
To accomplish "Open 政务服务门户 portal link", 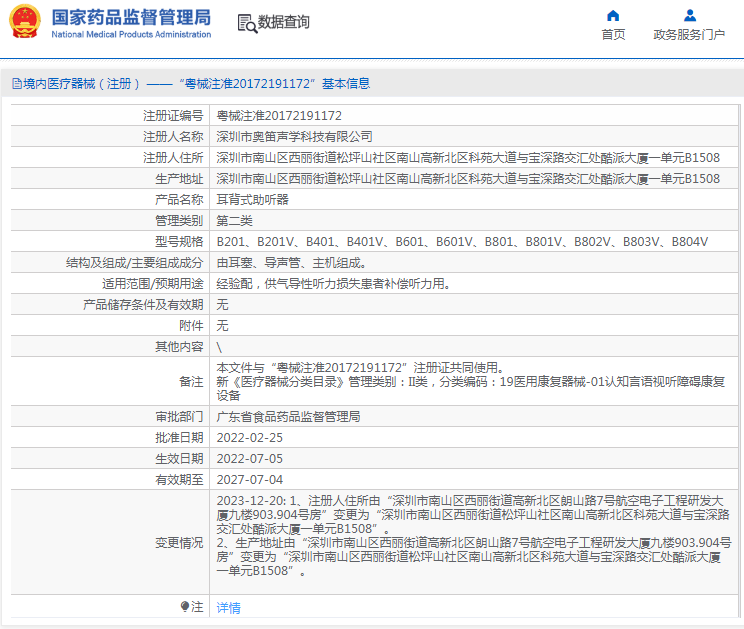I will pos(689,35).
